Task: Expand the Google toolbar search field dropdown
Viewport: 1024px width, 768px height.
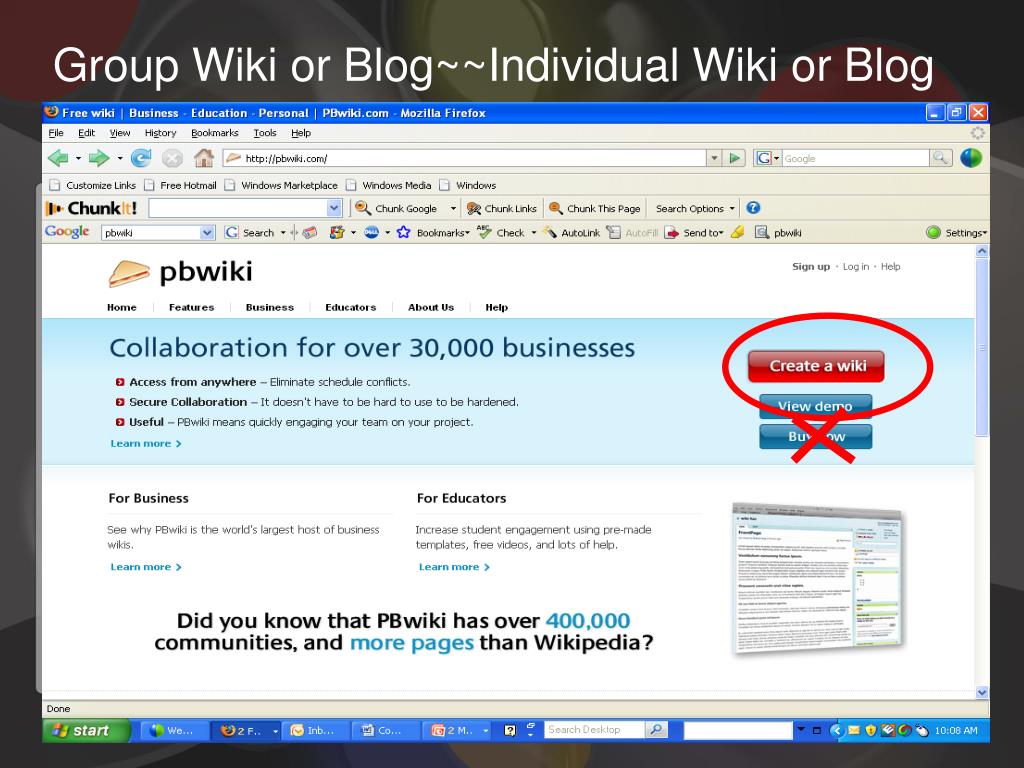Action: 207,232
